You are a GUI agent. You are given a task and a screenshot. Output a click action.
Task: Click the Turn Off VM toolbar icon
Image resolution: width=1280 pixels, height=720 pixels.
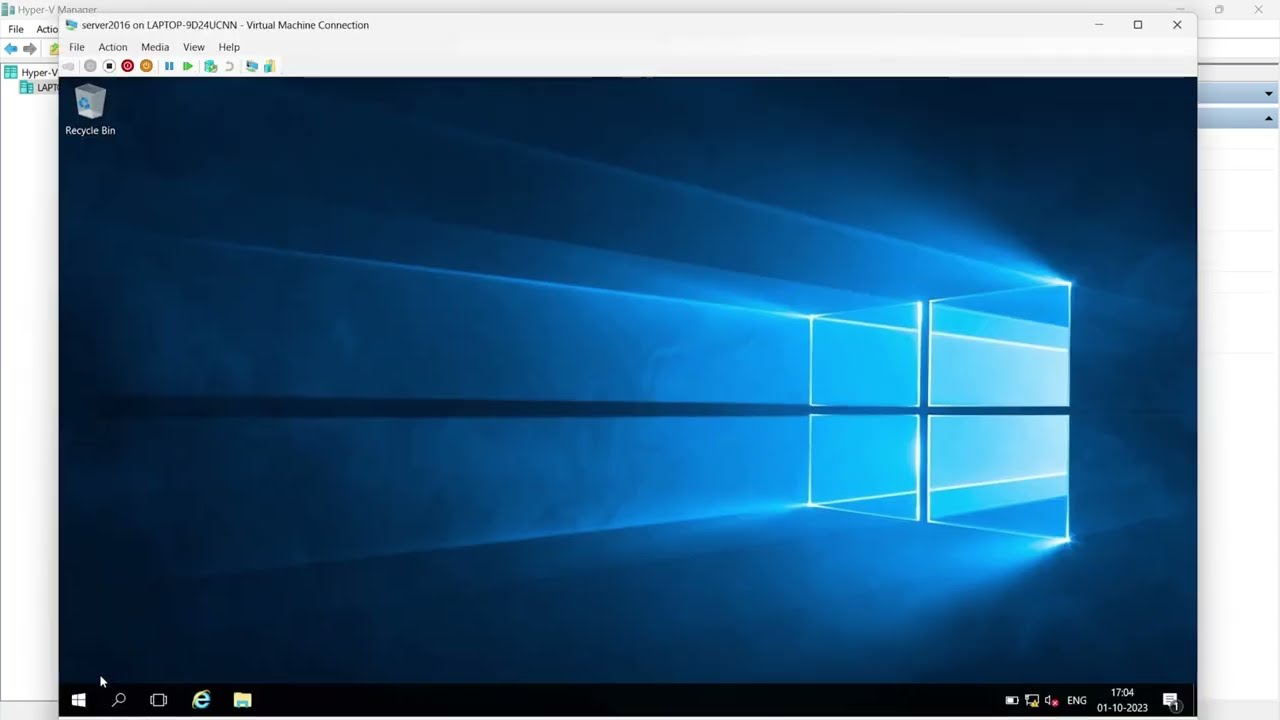coord(109,66)
